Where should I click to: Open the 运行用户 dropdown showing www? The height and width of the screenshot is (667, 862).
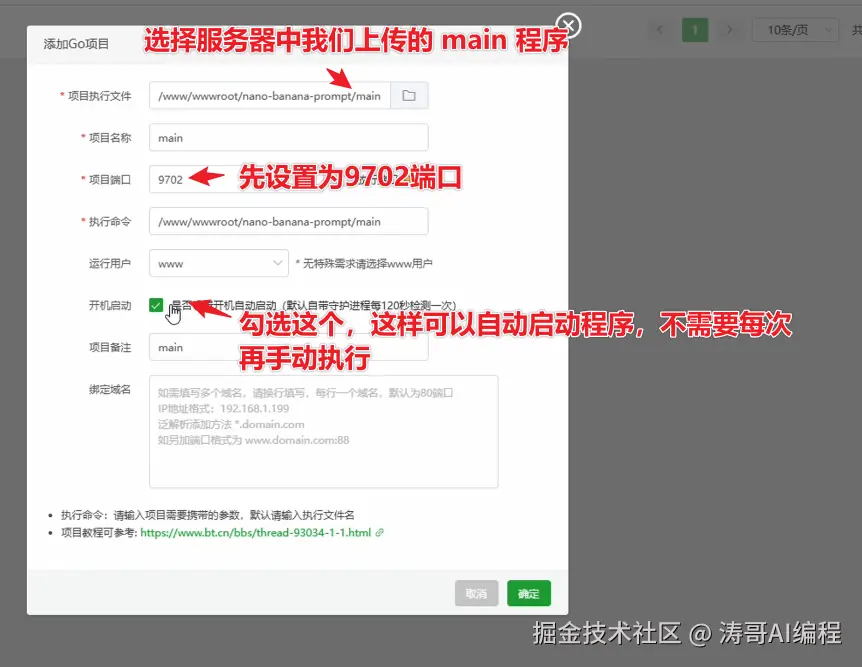pos(218,262)
